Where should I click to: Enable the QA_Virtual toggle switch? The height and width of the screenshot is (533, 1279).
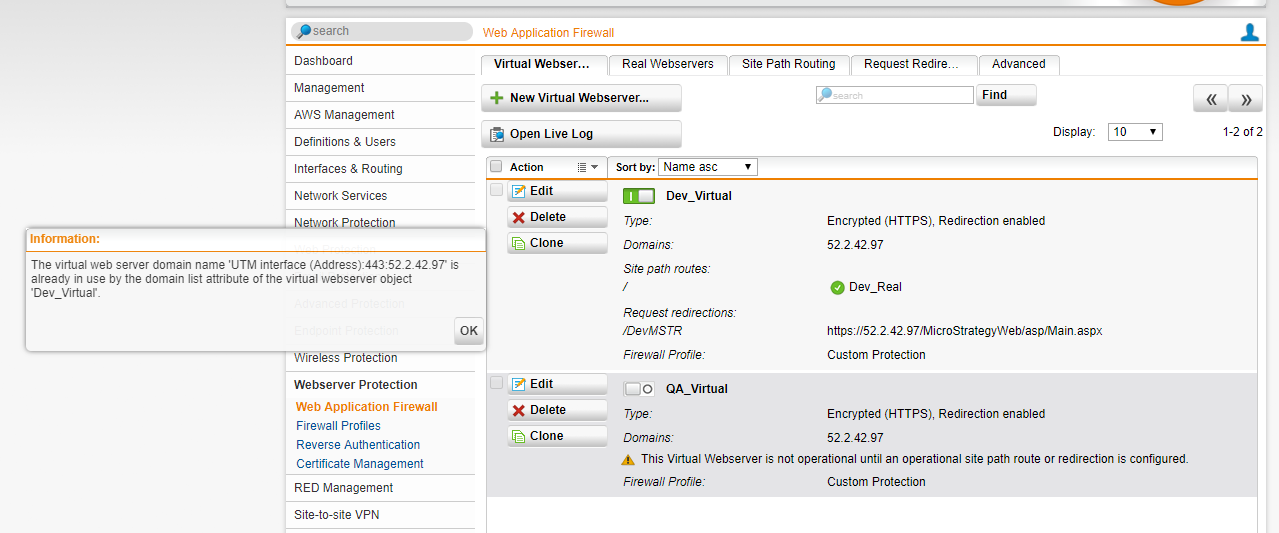pyautogui.click(x=639, y=389)
